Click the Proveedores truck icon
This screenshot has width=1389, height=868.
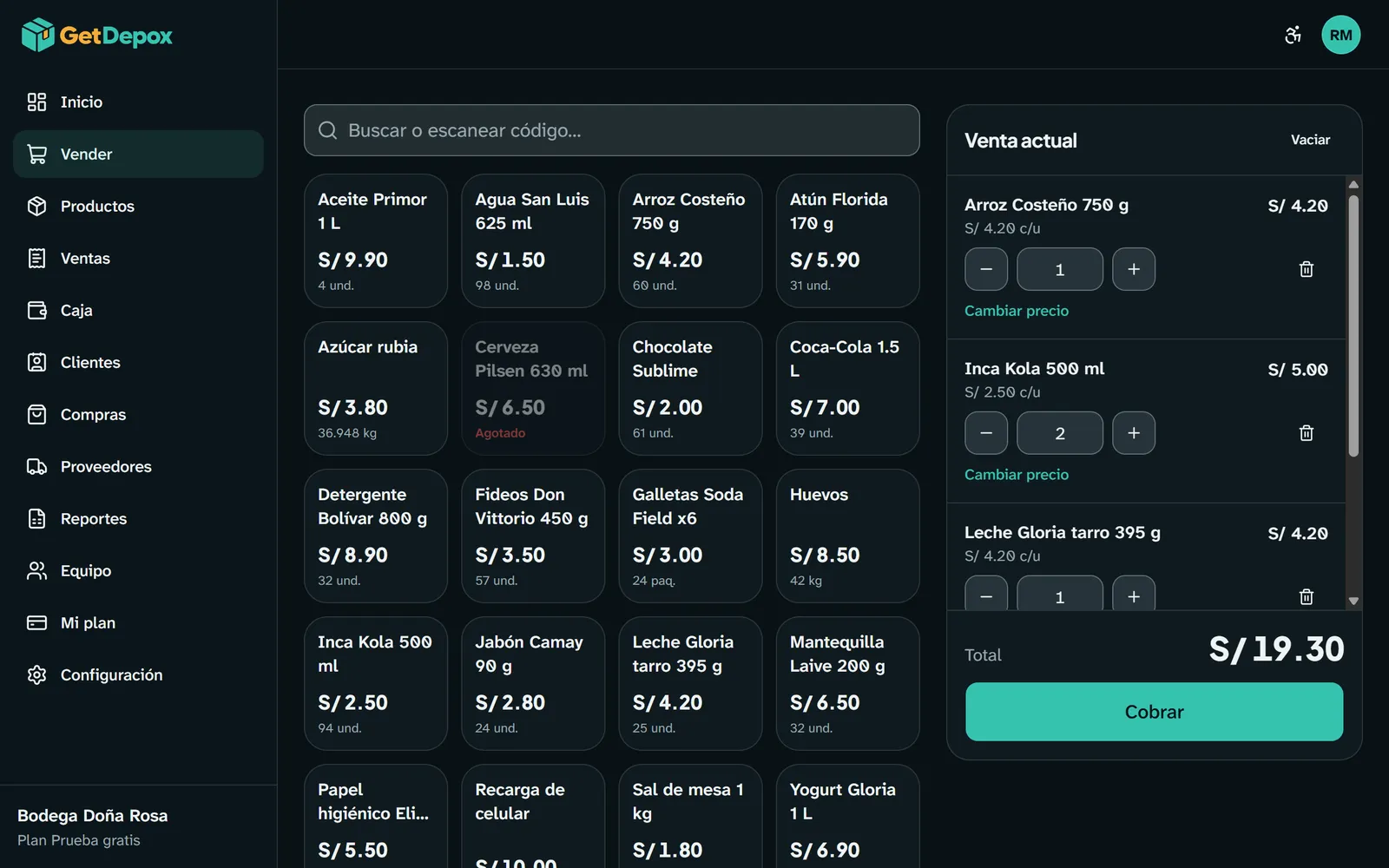pos(36,467)
